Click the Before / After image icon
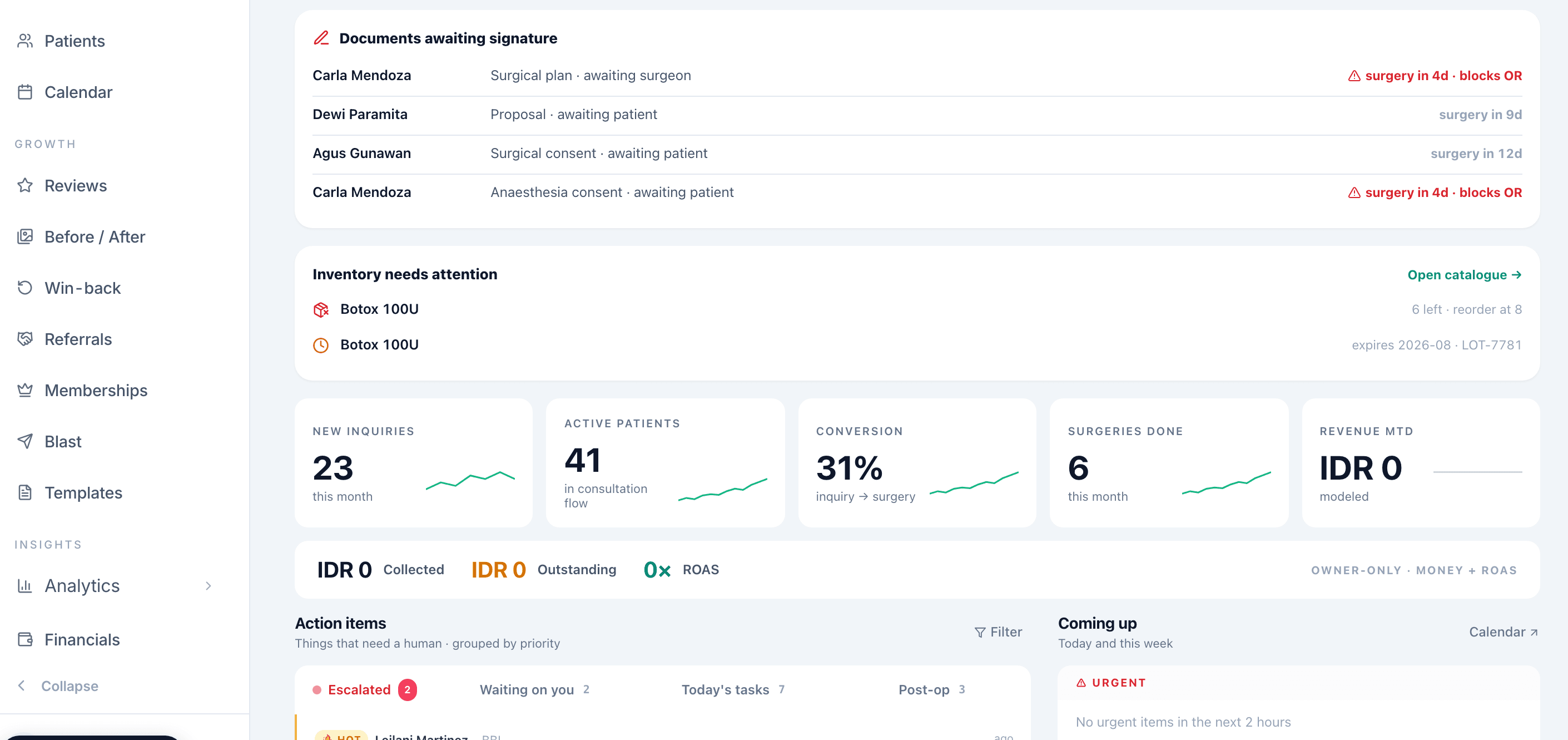 25,236
